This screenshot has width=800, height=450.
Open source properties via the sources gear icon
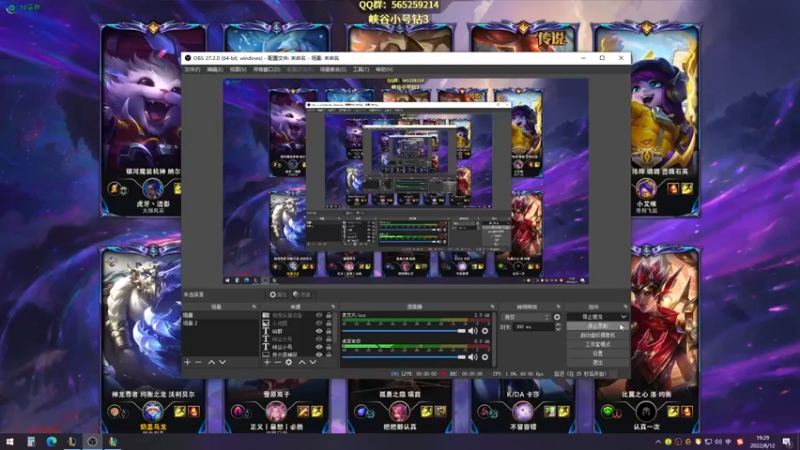pos(289,362)
